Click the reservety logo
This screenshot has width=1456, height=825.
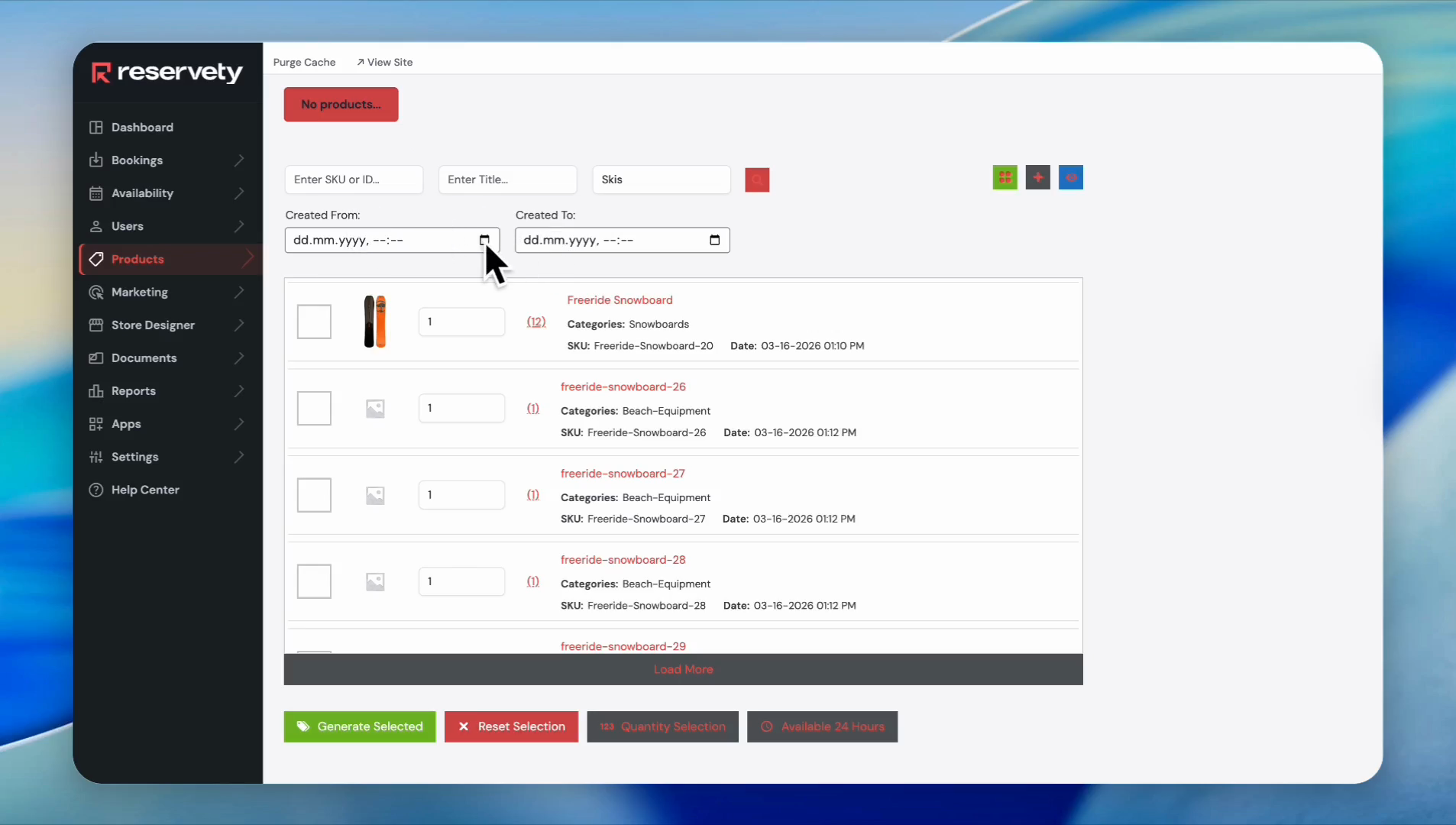[x=167, y=73]
